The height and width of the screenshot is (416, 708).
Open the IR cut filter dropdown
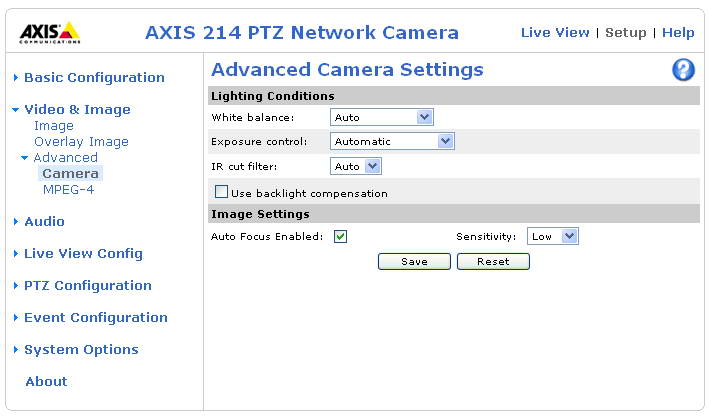point(355,166)
